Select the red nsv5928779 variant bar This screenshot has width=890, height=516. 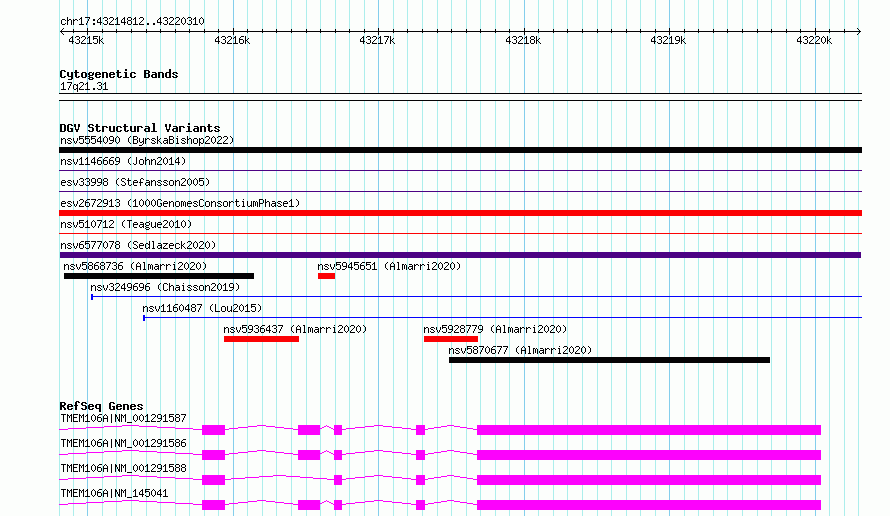point(451,339)
